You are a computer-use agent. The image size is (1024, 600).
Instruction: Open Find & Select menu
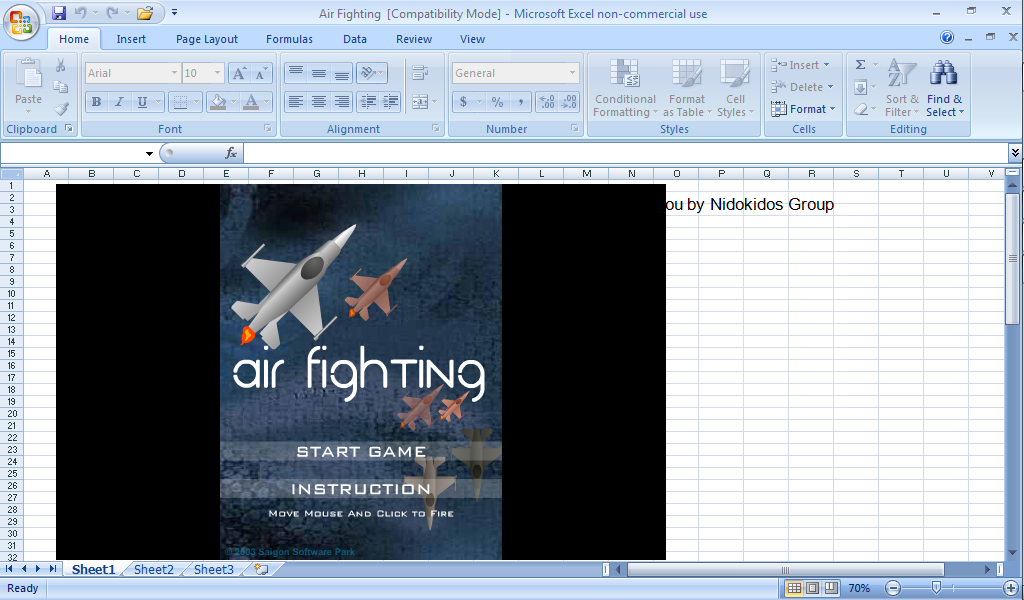point(944,88)
